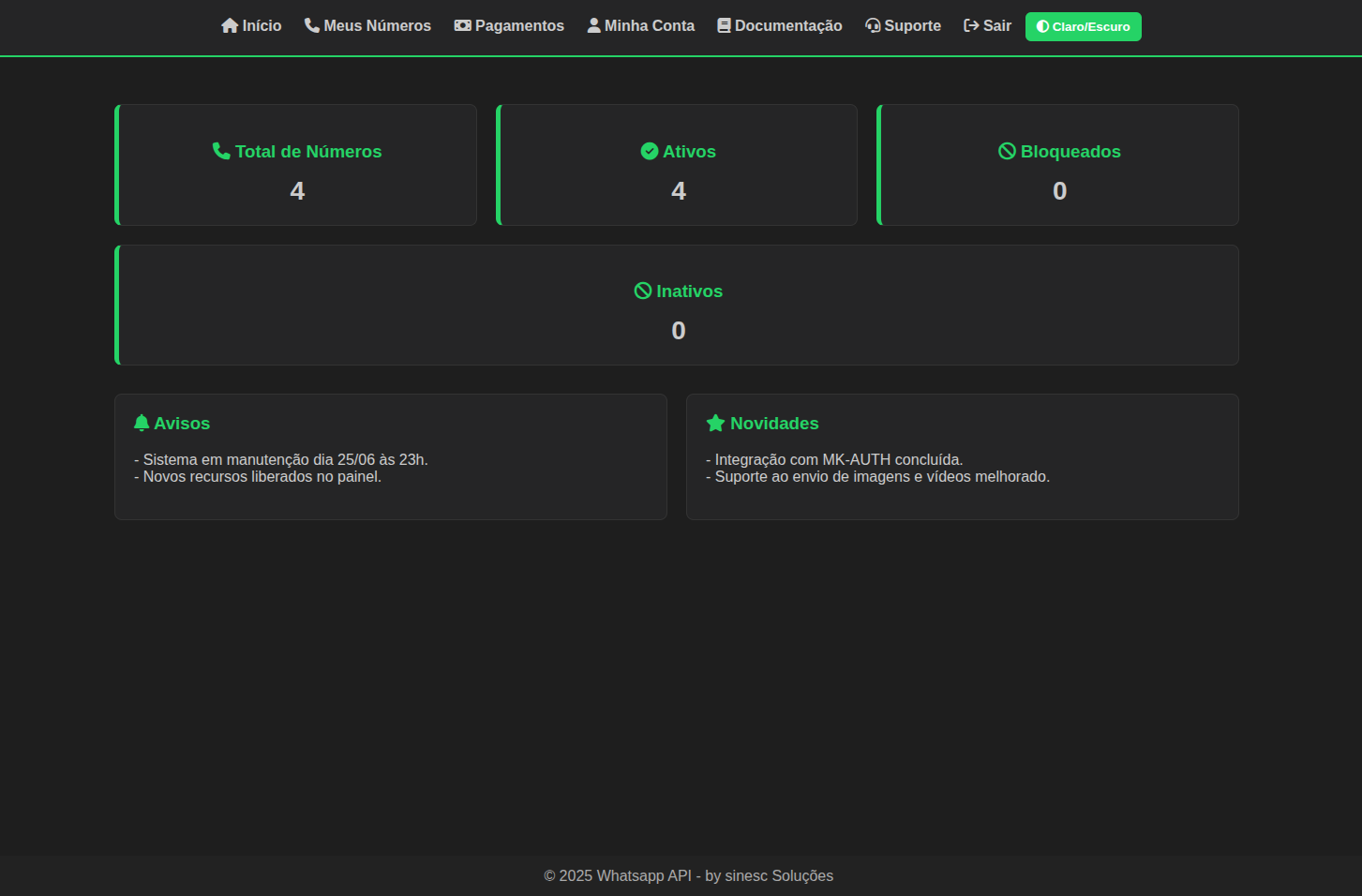Click the ban icon beside Bloqueados
Screen dimensions: 1362x896
point(1007,151)
